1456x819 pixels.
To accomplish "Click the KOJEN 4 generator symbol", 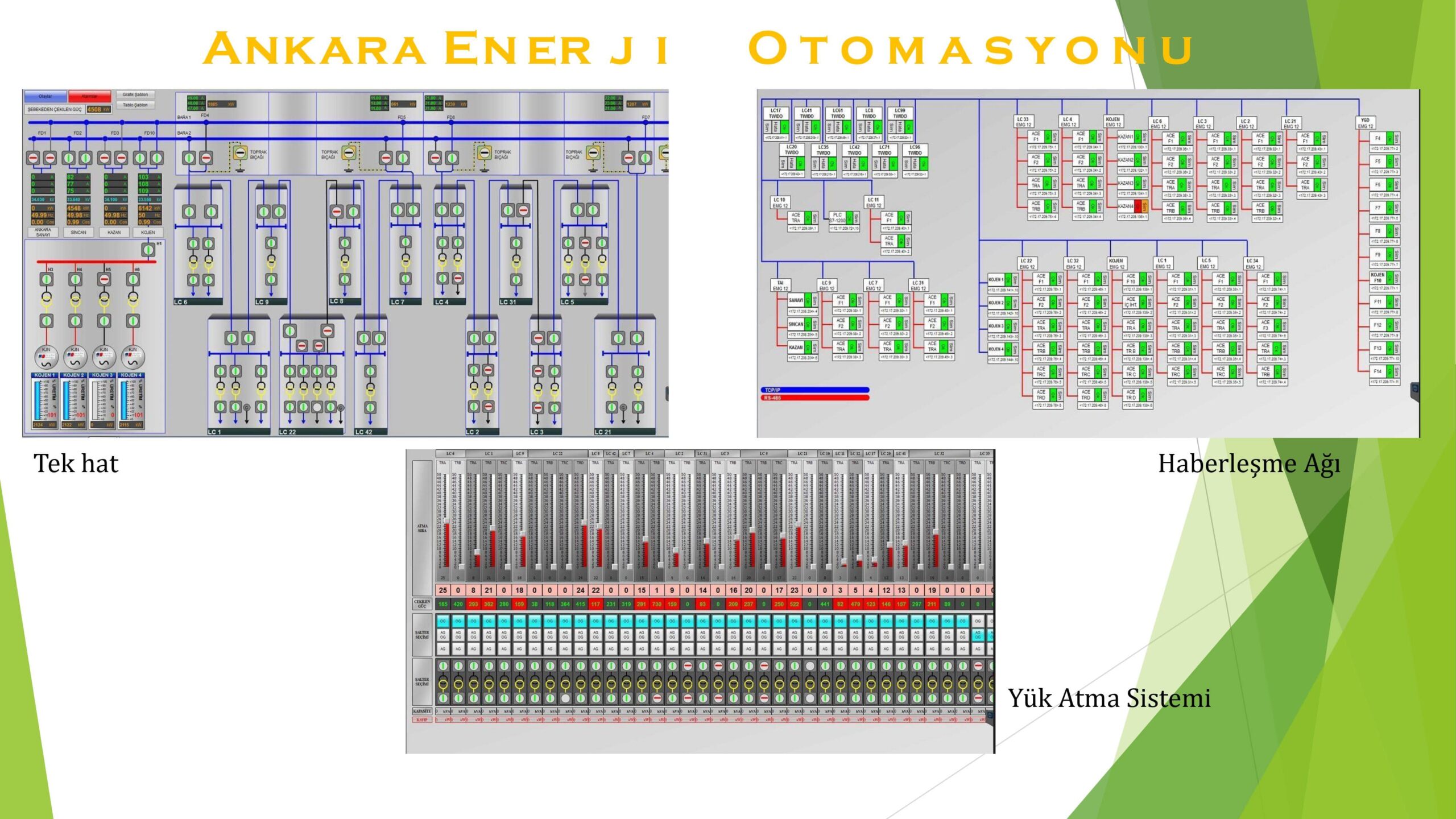I will (x=133, y=357).
